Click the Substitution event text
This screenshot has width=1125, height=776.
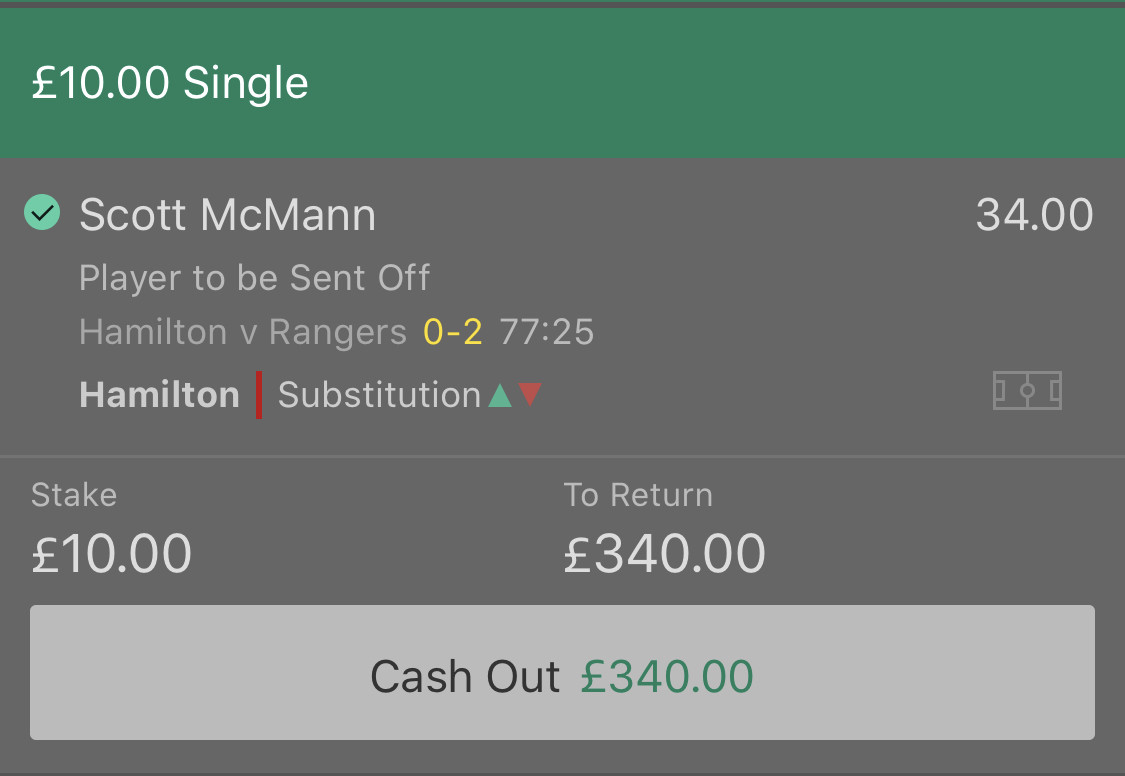(x=379, y=395)
